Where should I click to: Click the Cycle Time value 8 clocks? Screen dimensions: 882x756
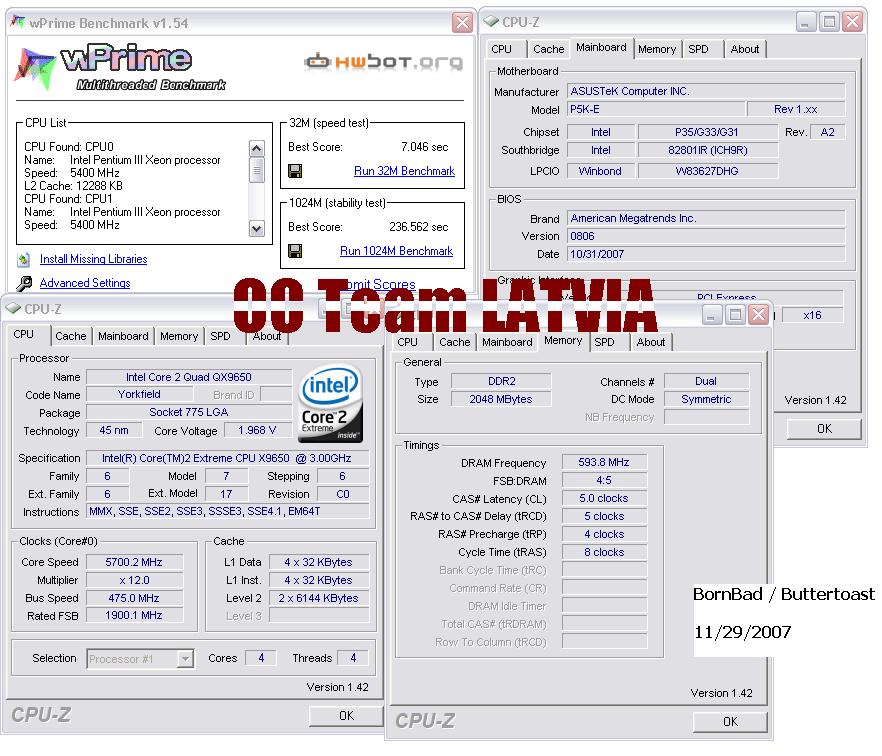604,552
